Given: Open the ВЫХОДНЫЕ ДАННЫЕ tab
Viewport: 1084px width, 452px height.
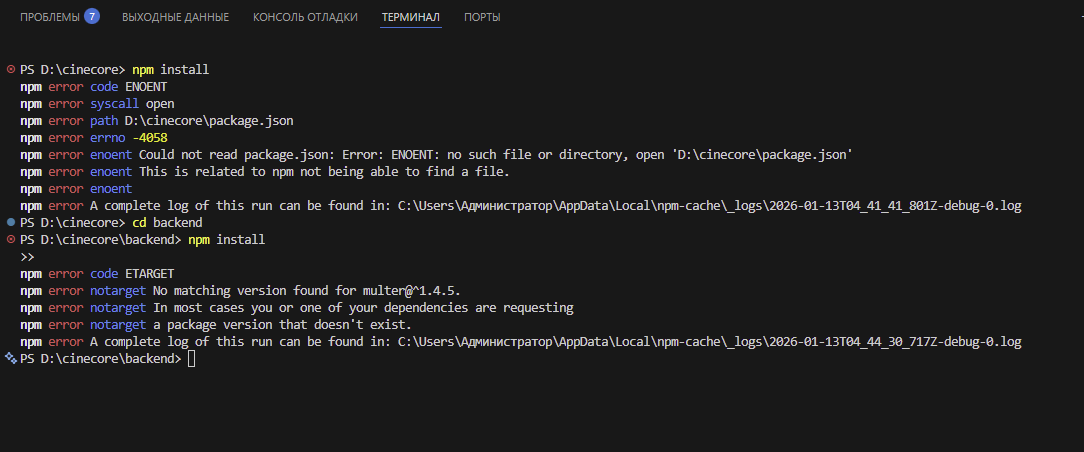Looking at the screenshot, I should coord(175,17).
